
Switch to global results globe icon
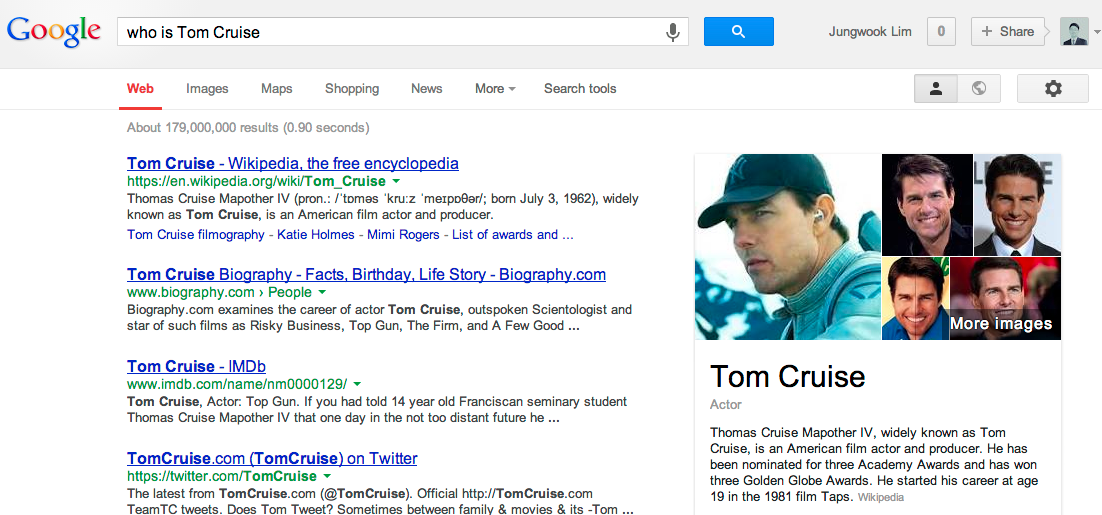click(x=979, y=89)
